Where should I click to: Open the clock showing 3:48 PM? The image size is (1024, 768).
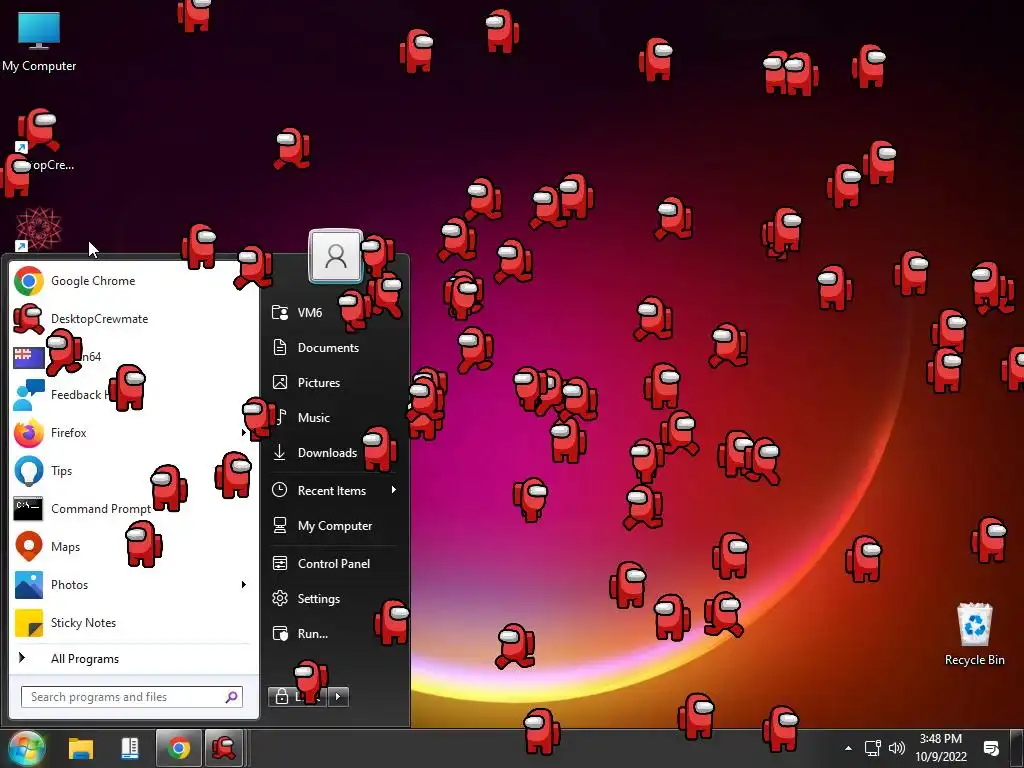click(940, 748)
